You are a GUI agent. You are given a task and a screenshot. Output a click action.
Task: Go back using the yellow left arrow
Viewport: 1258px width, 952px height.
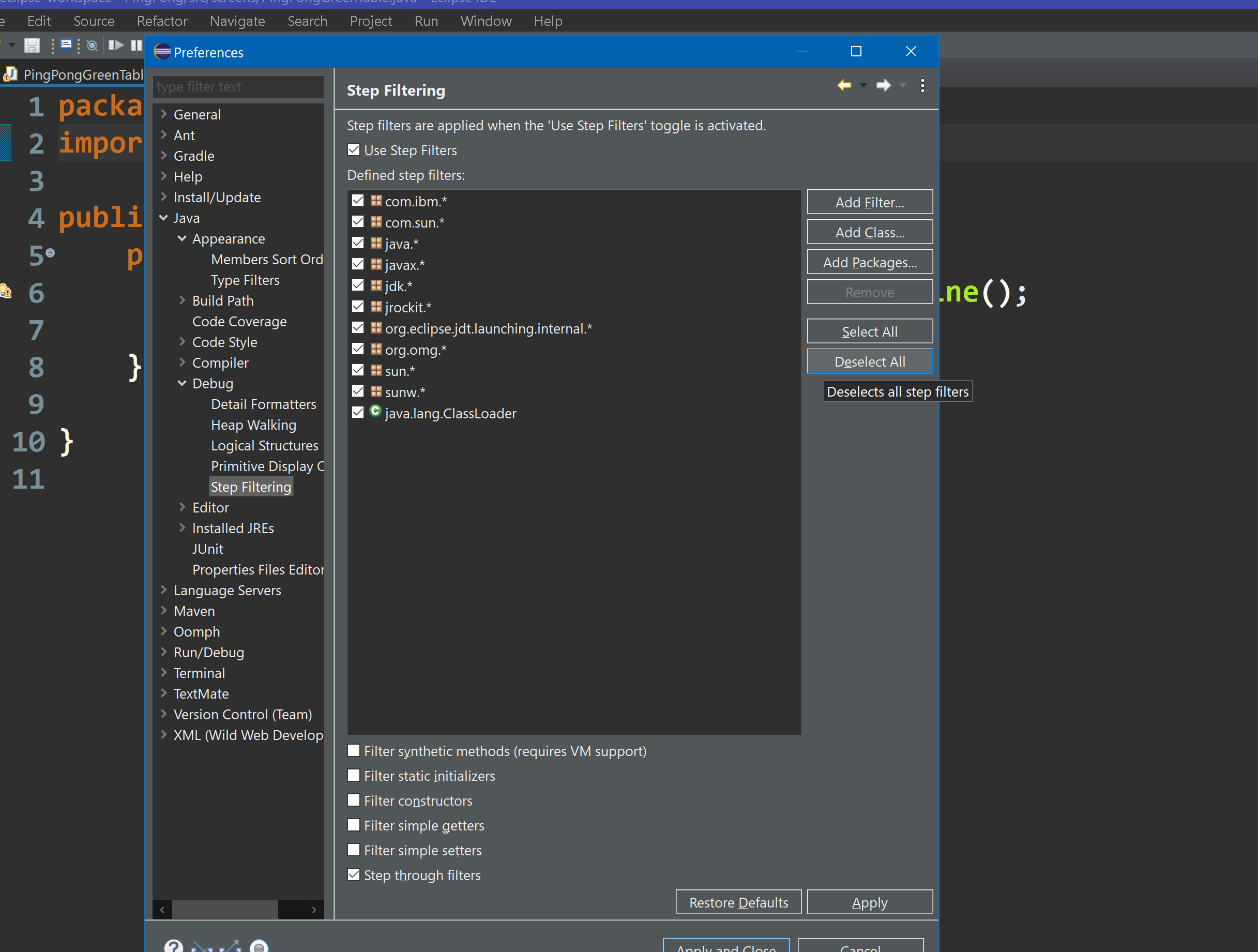pos(844,85)
